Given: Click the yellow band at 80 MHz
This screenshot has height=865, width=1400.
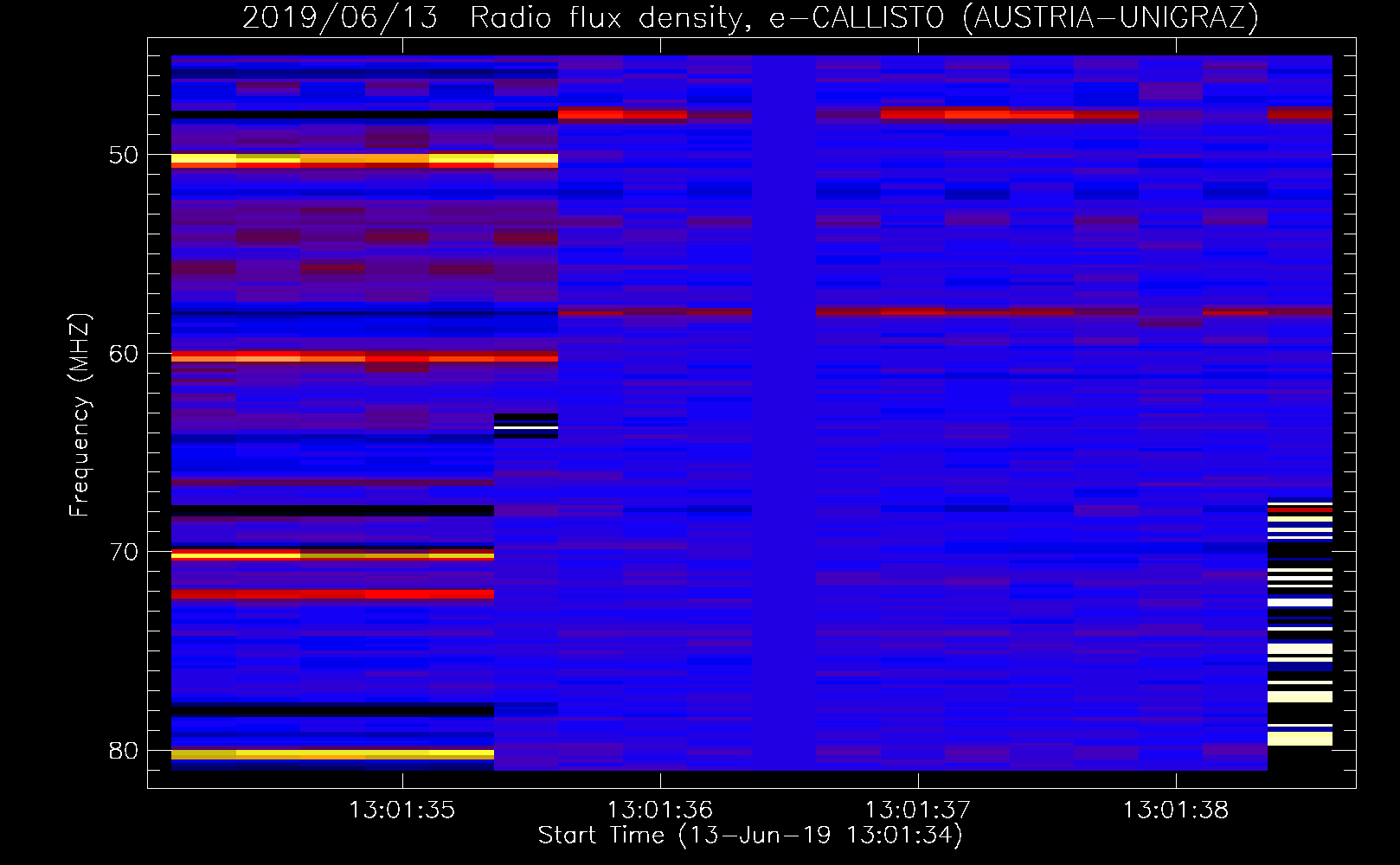Looking at the screenshot, I should coord(332,754).
